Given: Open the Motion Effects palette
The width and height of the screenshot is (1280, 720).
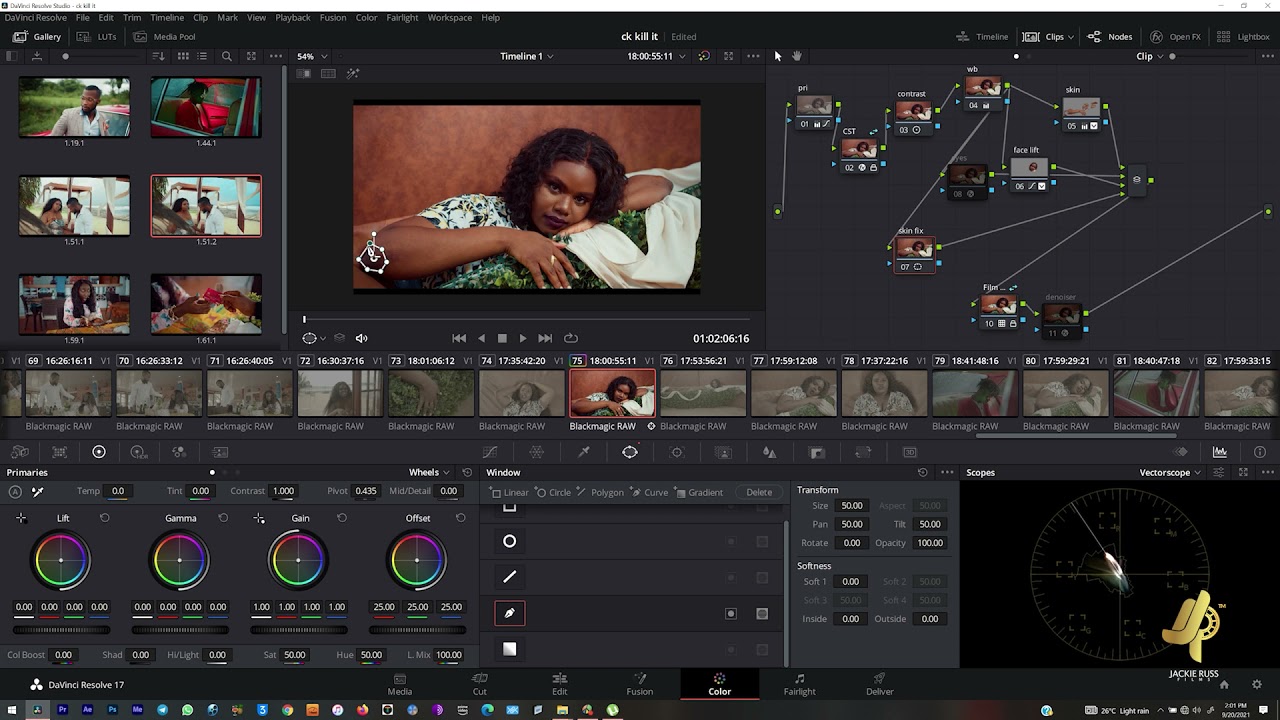Looking at the screenshot, I should point(220,452).
